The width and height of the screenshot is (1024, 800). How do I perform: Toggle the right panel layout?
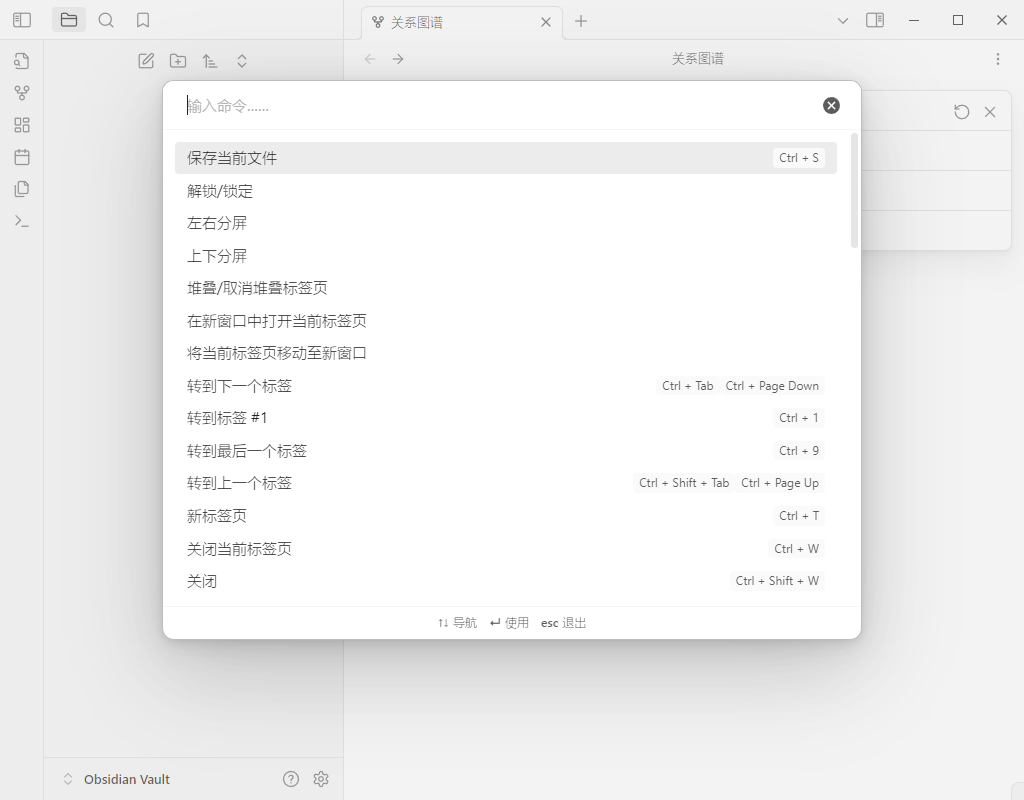click(875, 19)
